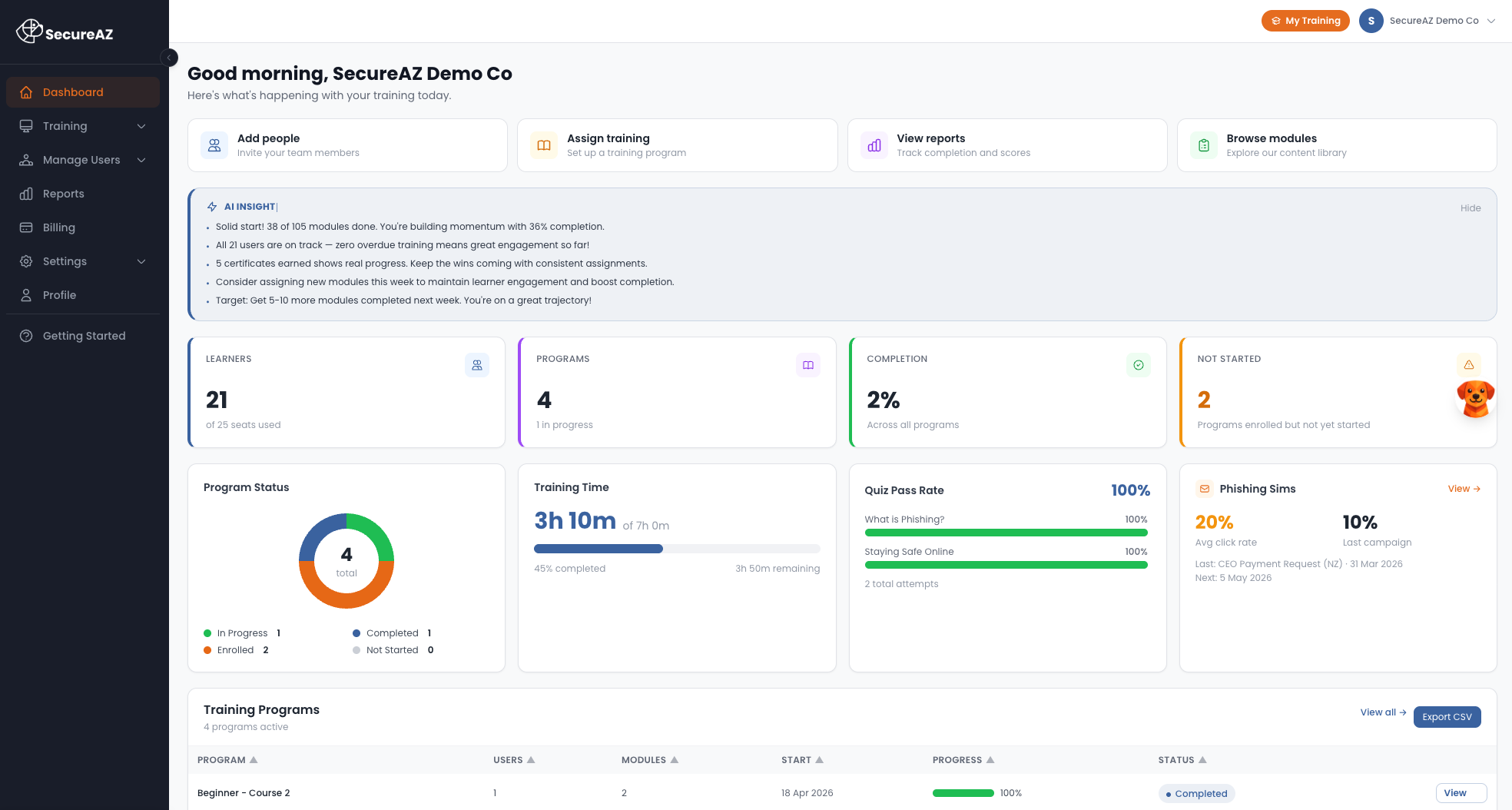Click the '18 Apr 2026' start date
The width and height of the screenshot is (1512, 810).
(x=807, y=793)
